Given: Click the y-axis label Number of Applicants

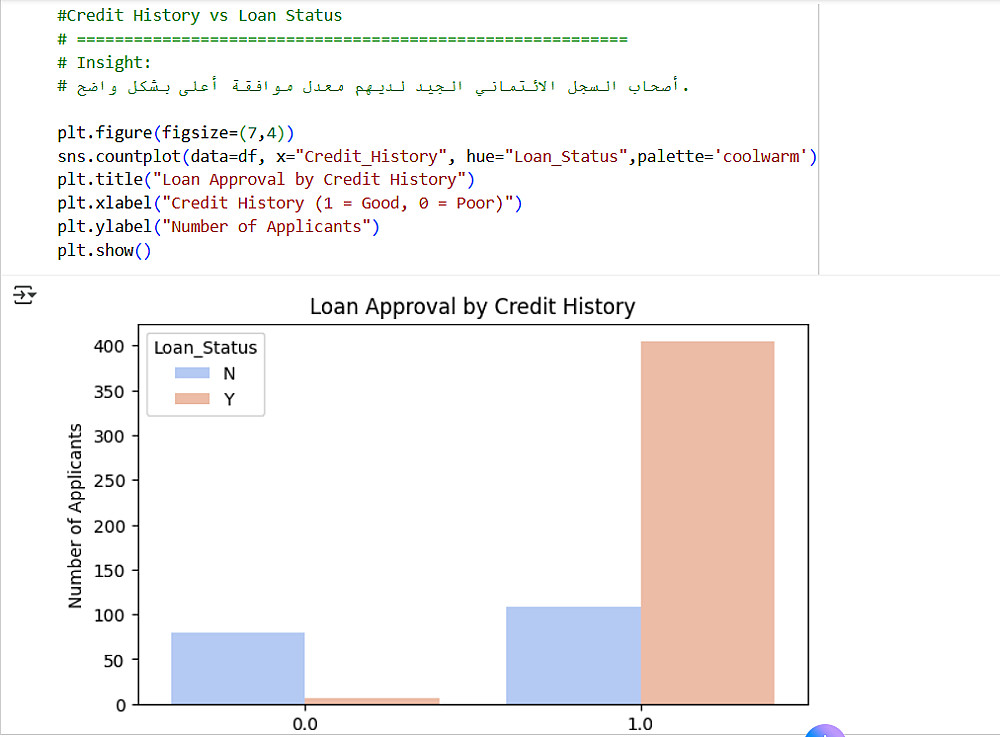Looking at the screenshot, I should pos(75,516).
